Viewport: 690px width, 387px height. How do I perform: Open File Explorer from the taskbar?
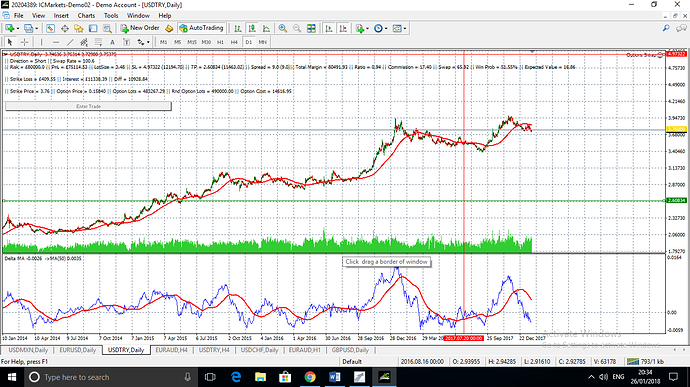(260, 377)
